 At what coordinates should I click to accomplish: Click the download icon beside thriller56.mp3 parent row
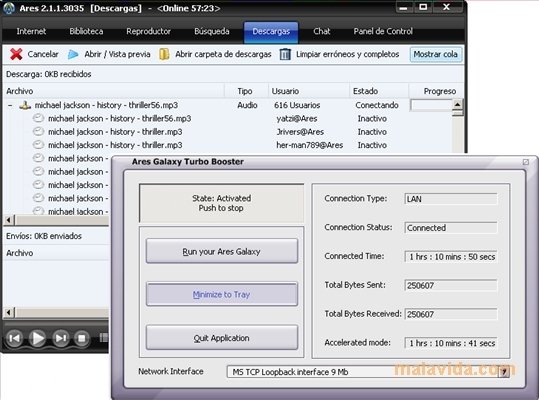pyautogui.click(x=25, y=105)
